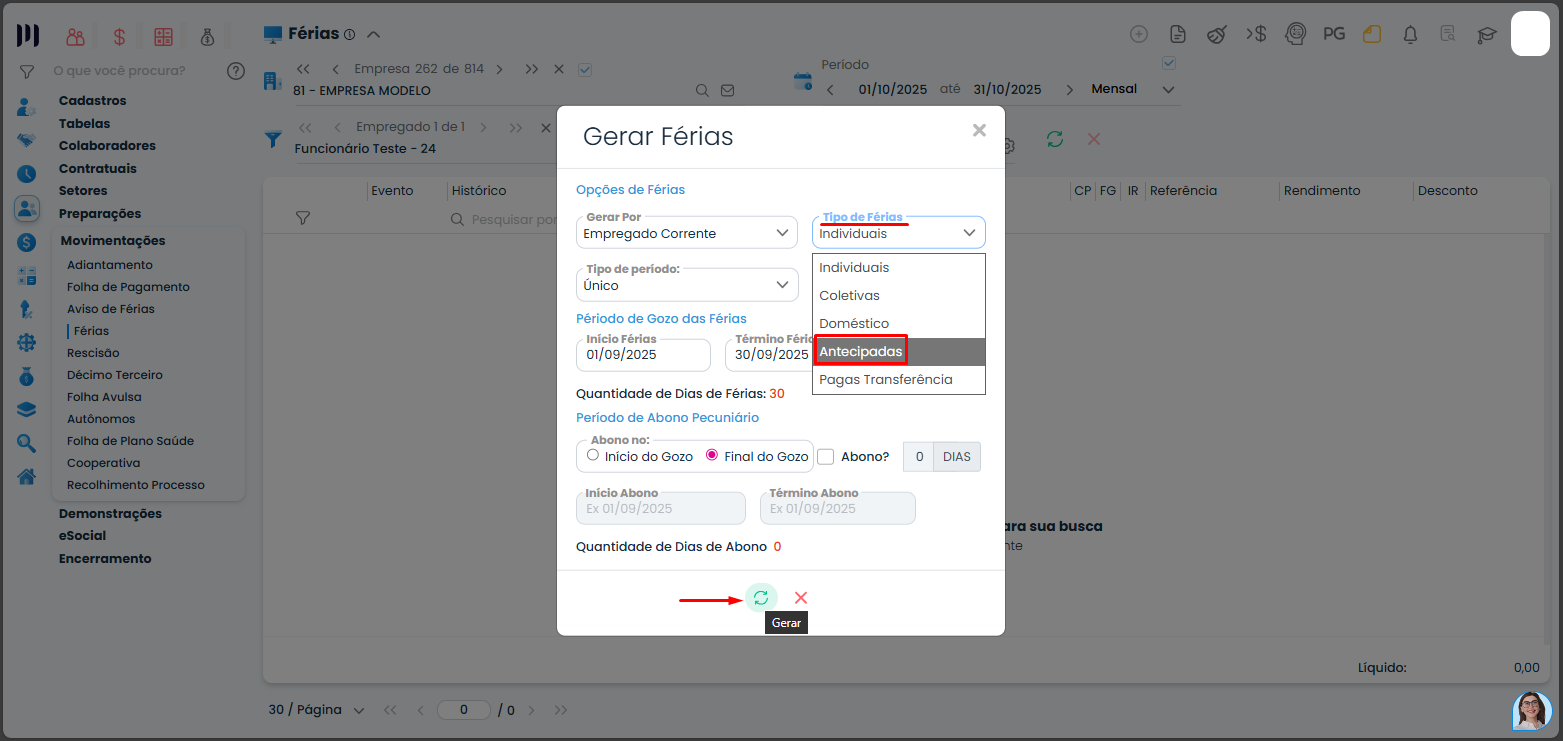Open Aviso de Férias in the sidebar
Viewport: 1563px width, 741px height.
pyautogui.click(x=111, y=309)
